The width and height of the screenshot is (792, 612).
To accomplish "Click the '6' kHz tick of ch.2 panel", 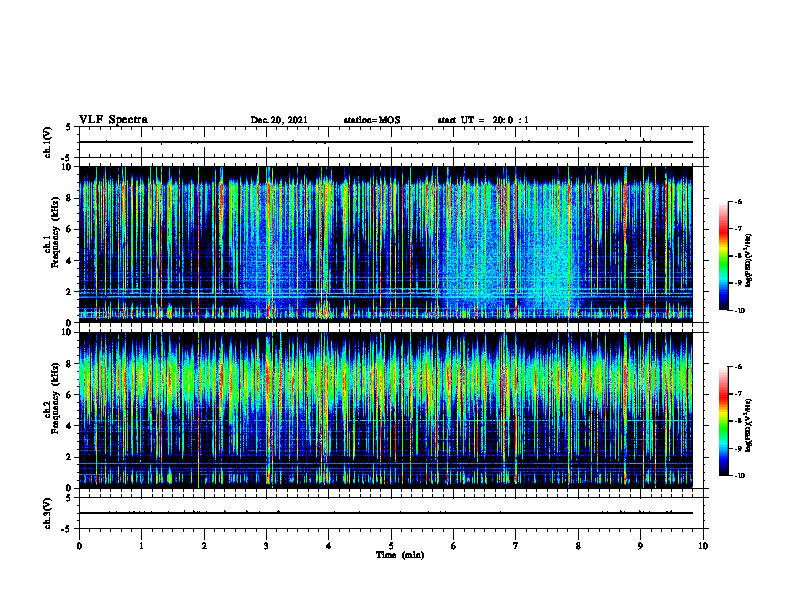I will [x=70, y=395].
